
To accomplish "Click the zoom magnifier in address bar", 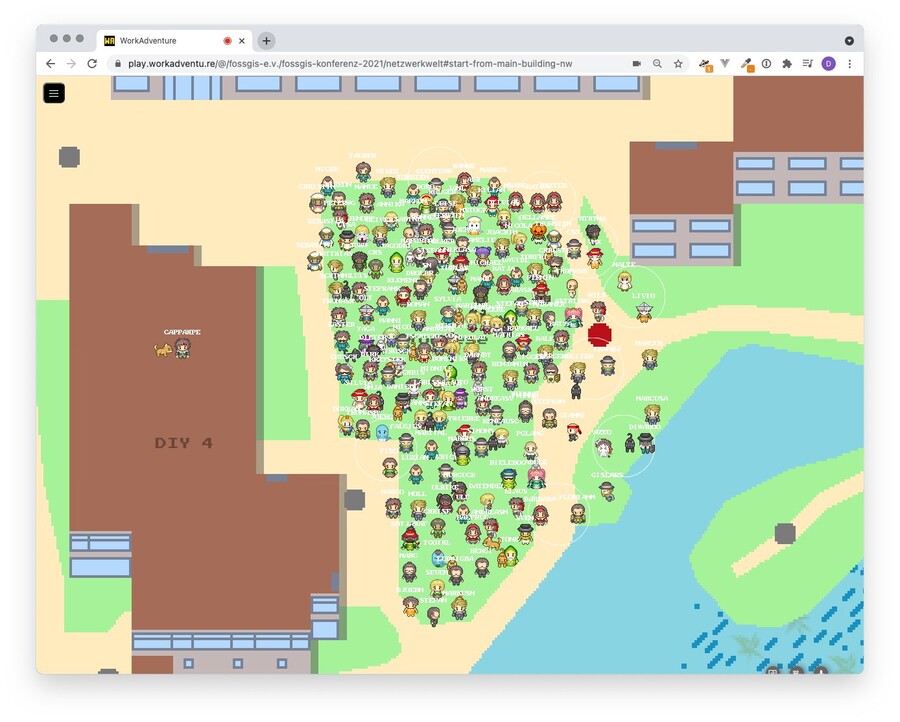I will coord(657,64).
